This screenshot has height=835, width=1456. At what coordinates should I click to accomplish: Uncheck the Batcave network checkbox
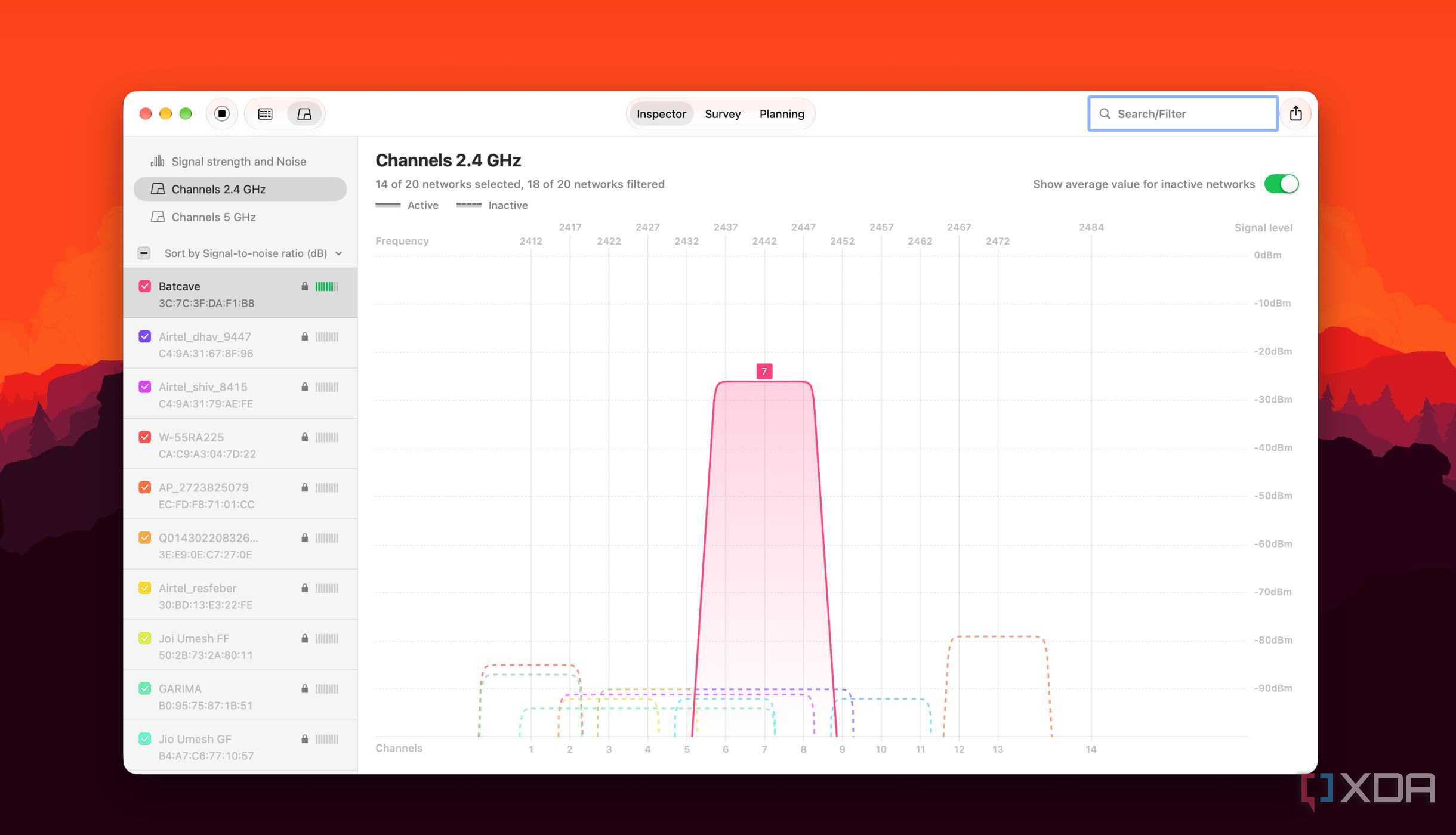tap(144, 286)
